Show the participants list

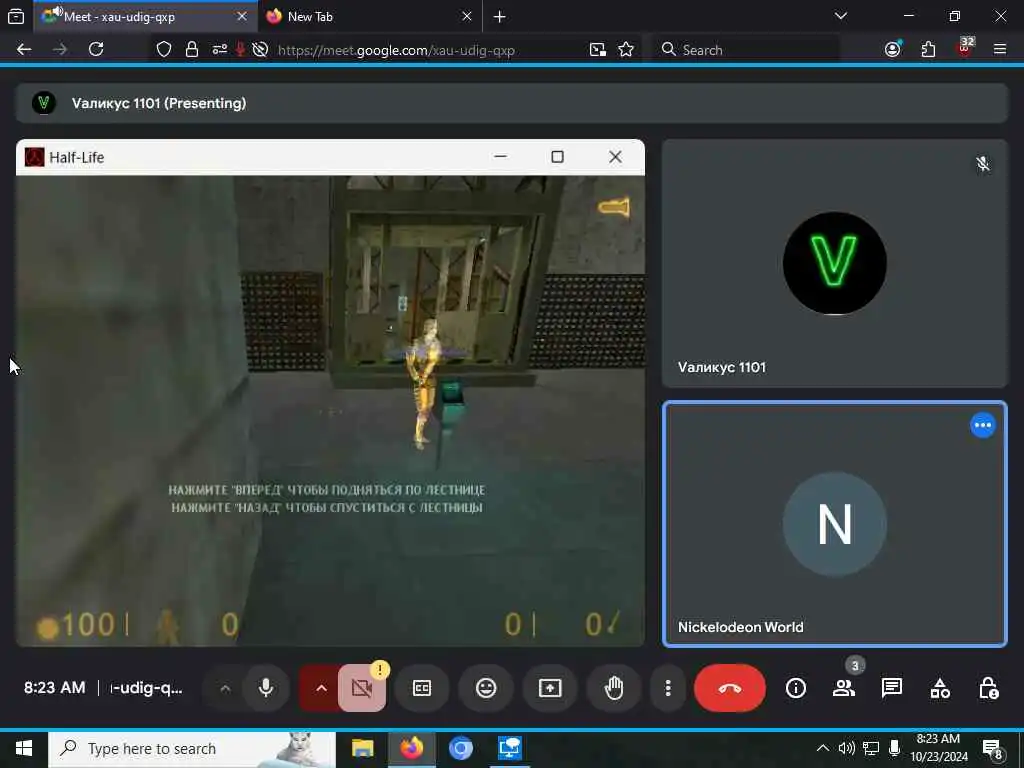point(844,688)
